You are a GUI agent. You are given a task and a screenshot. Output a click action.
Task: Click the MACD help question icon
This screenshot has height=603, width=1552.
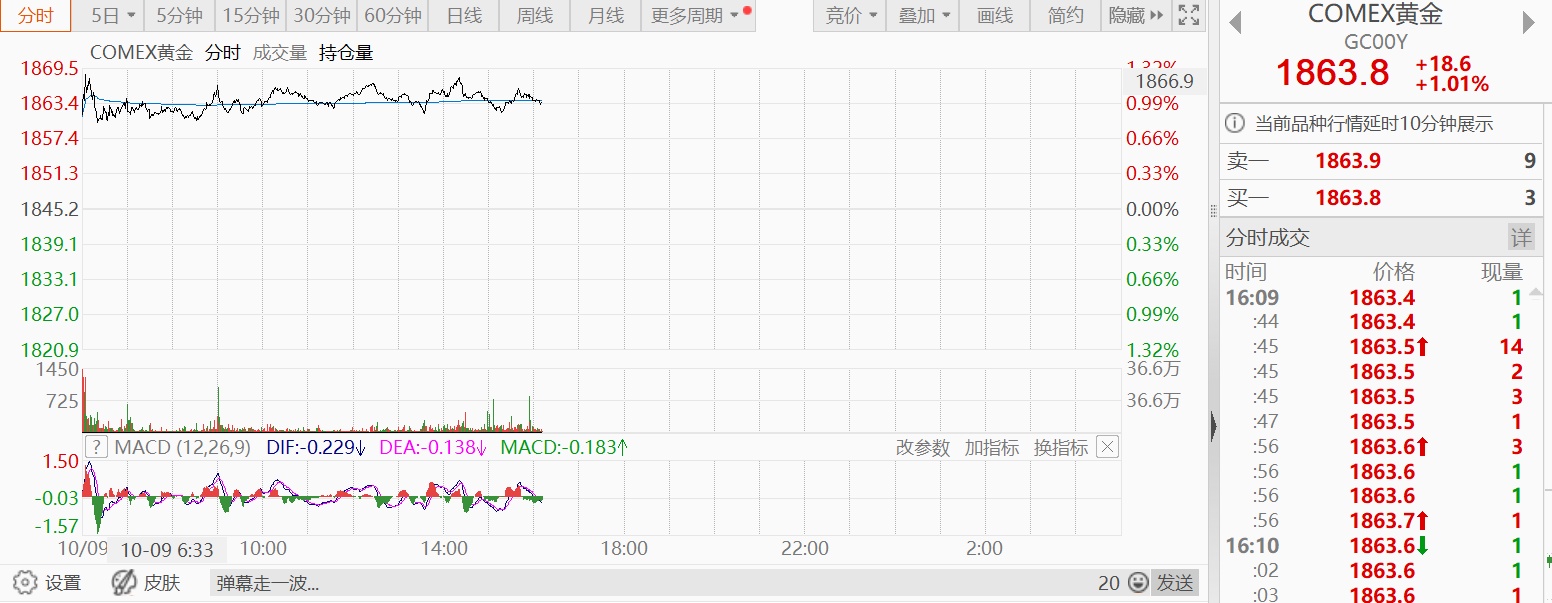click(x=96, y=447)
